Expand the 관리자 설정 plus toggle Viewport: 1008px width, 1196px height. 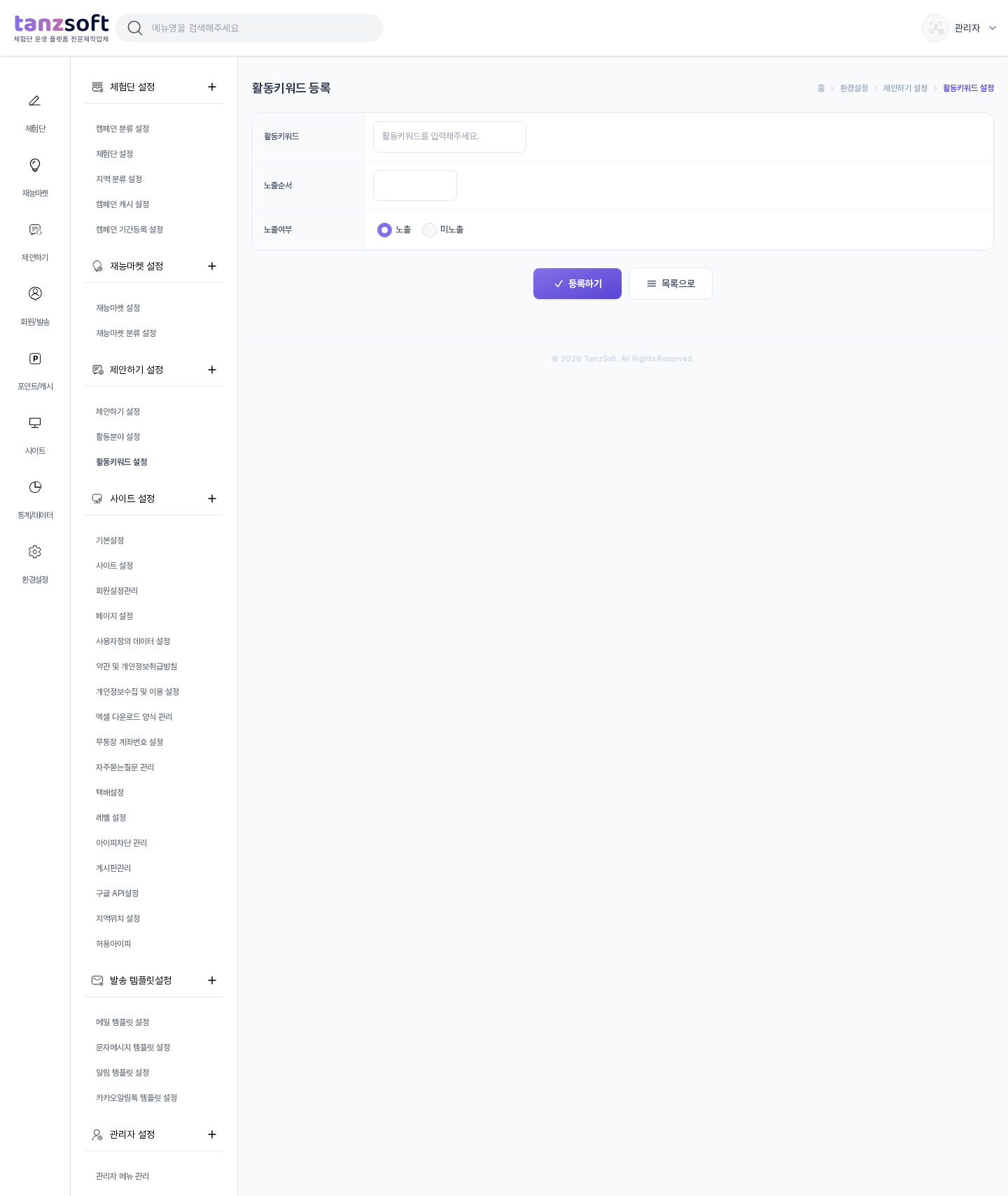click(x=212, y=1134)
